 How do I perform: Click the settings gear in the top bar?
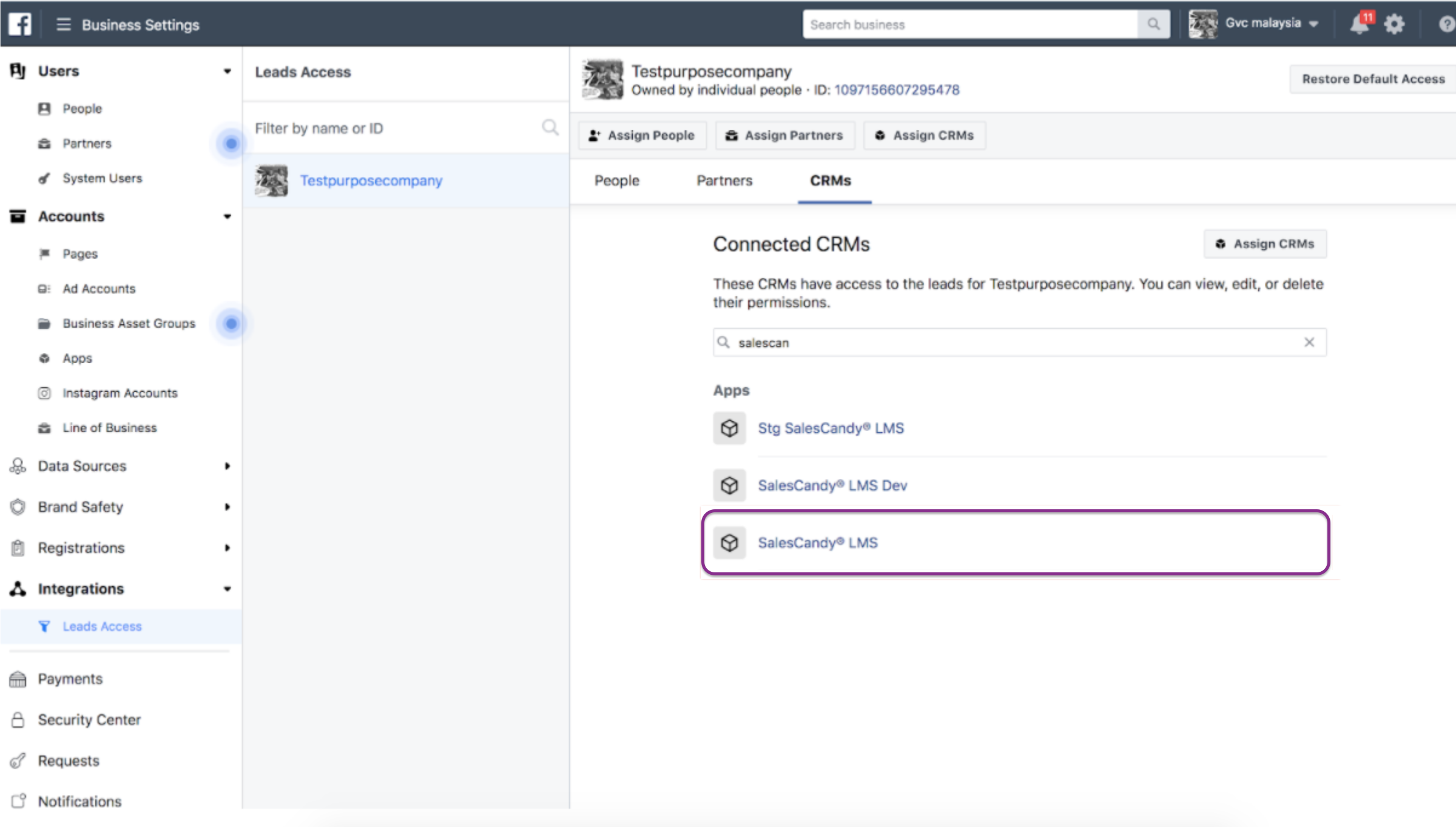pyautogui.click(x=1395, y=24)
